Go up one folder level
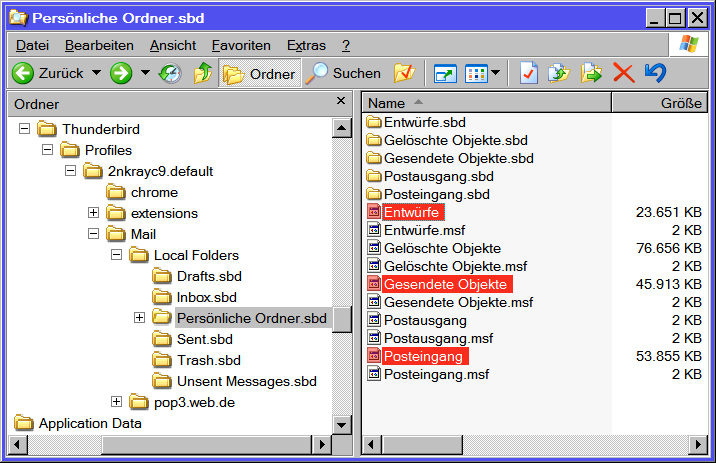 (x=202, y=73)
